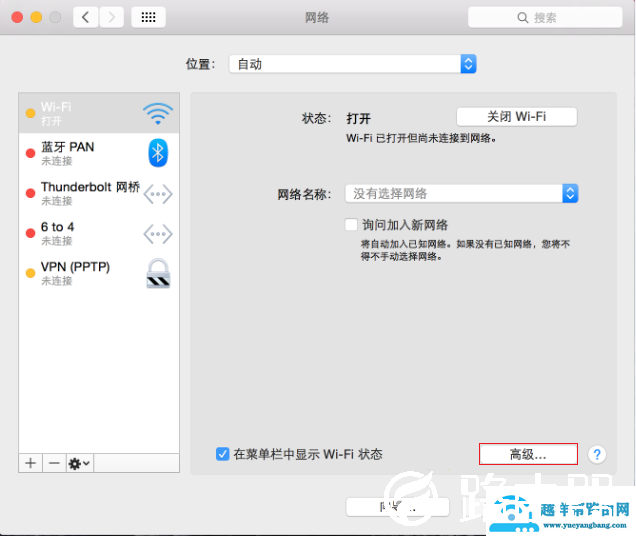Remove selected service with minus button

(x=54, y=463)
